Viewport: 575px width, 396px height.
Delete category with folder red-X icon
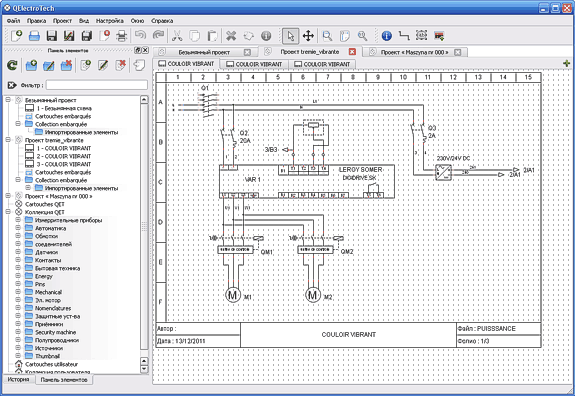pyautogui.click(x=66, y=66)
